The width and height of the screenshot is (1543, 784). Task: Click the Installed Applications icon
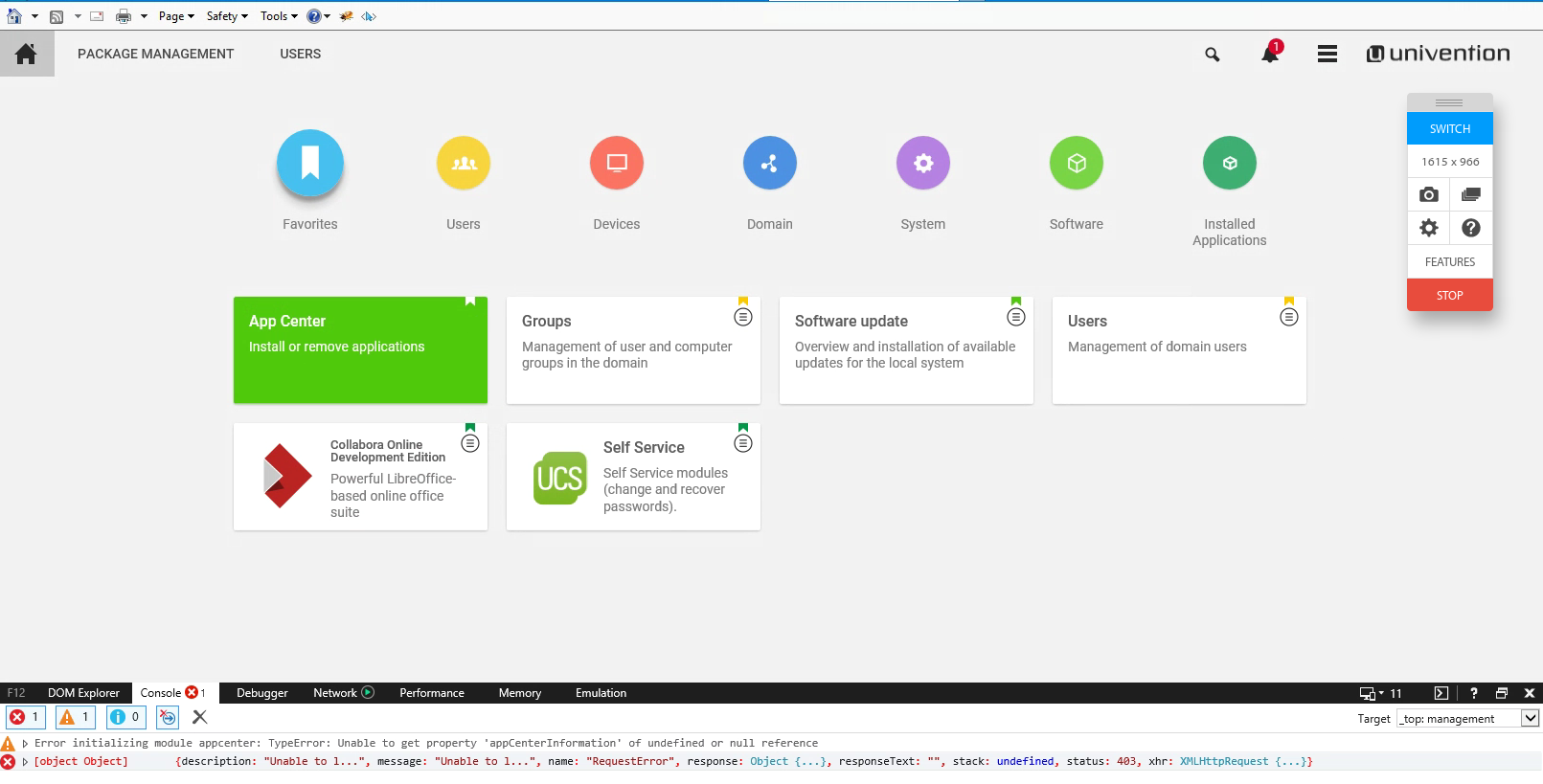pyautogui.click(x=1229, y=163)
